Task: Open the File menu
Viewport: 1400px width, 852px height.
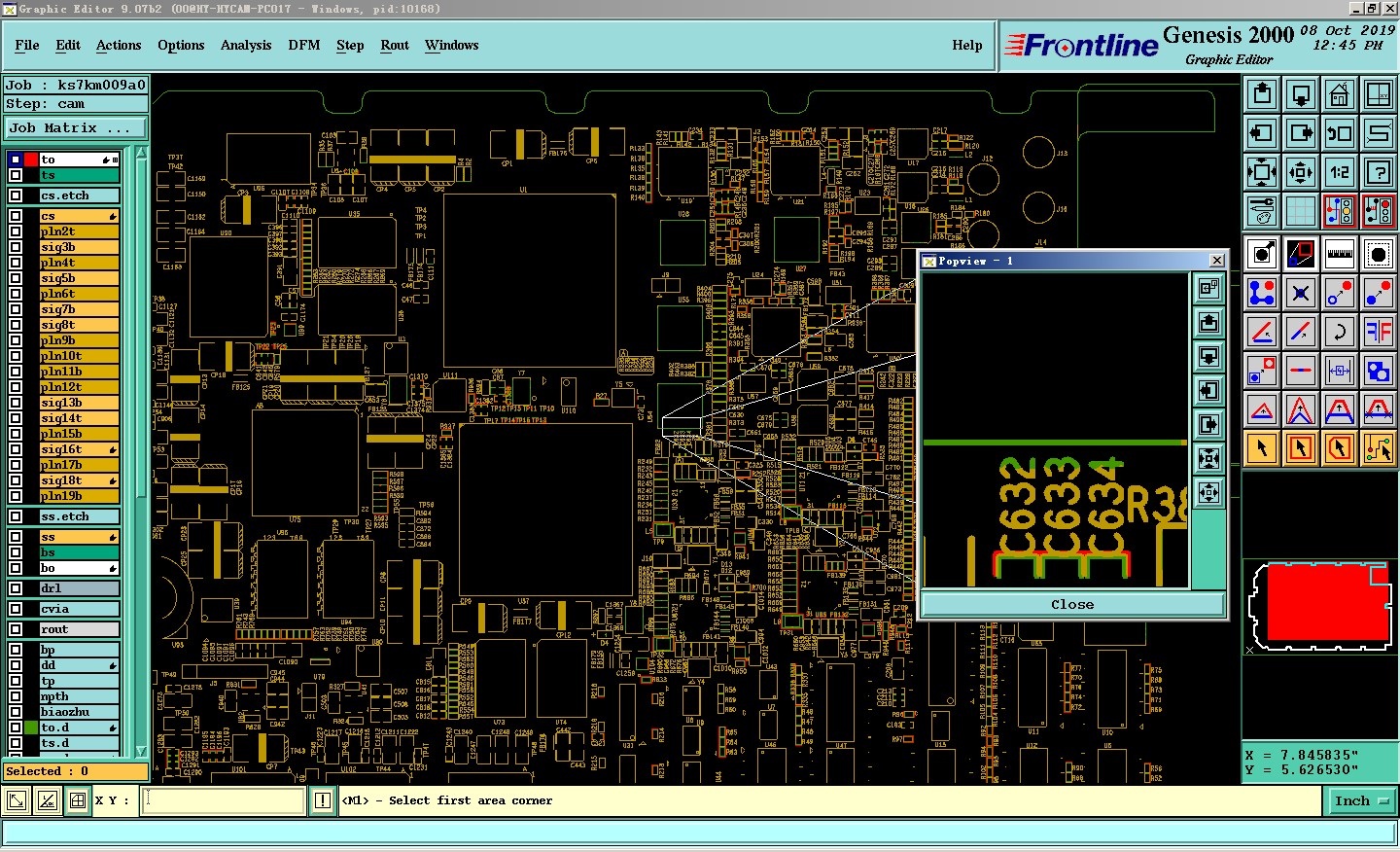Action: [x=27, y=45]
